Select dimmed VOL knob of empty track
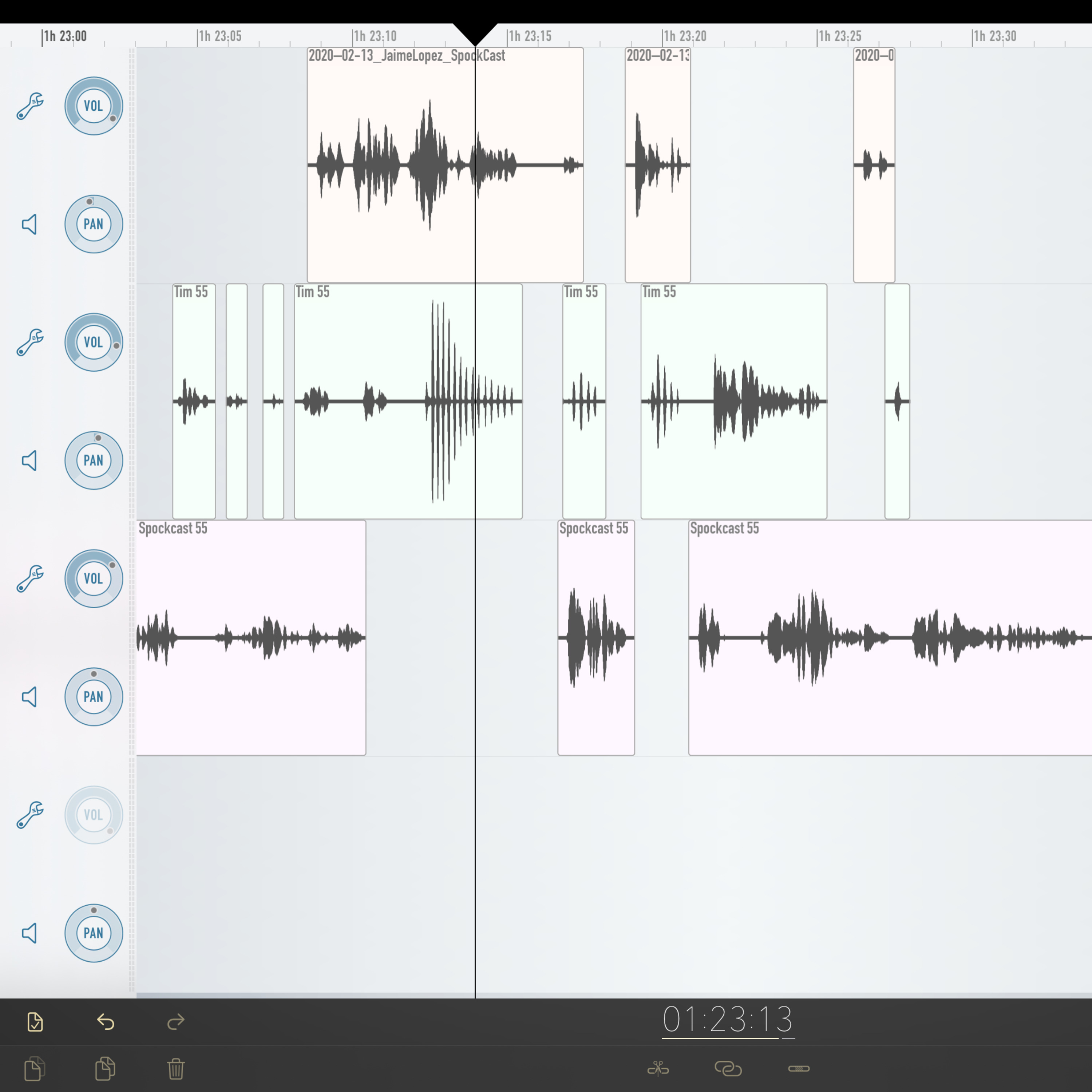This screenshot has width=1092, height=1092. coord(94,815)
